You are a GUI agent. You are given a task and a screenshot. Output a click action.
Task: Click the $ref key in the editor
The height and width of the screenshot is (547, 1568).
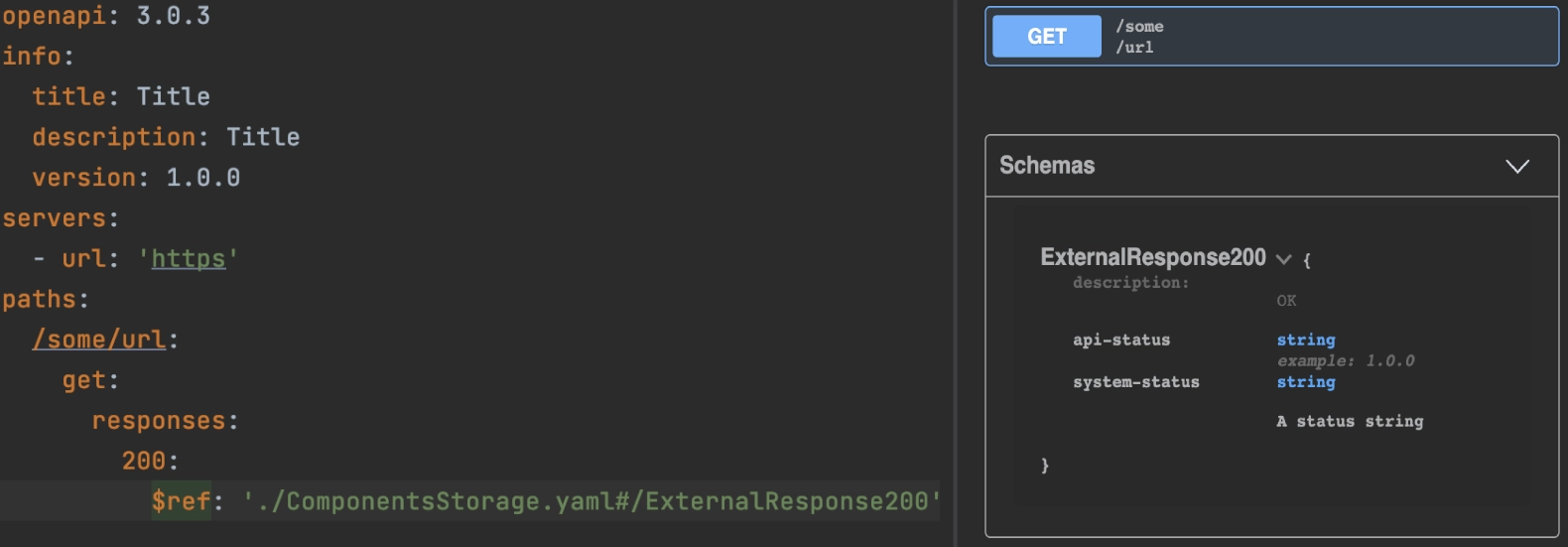coord(181,501)
